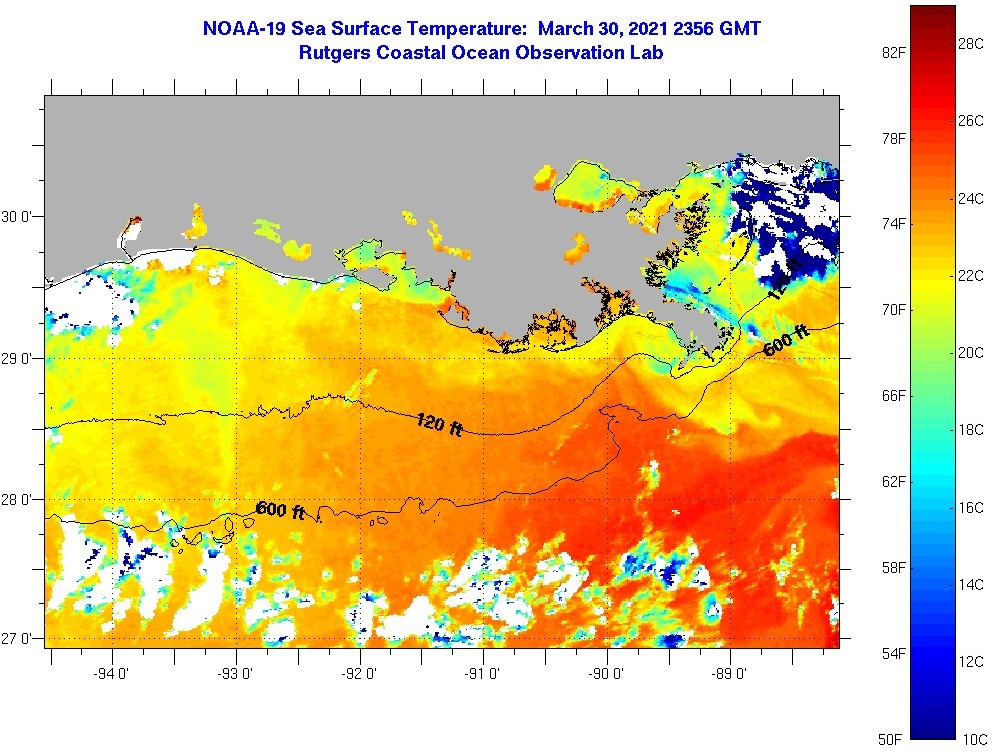Click the 27 0' latitude label

click(x=15, y=638)
